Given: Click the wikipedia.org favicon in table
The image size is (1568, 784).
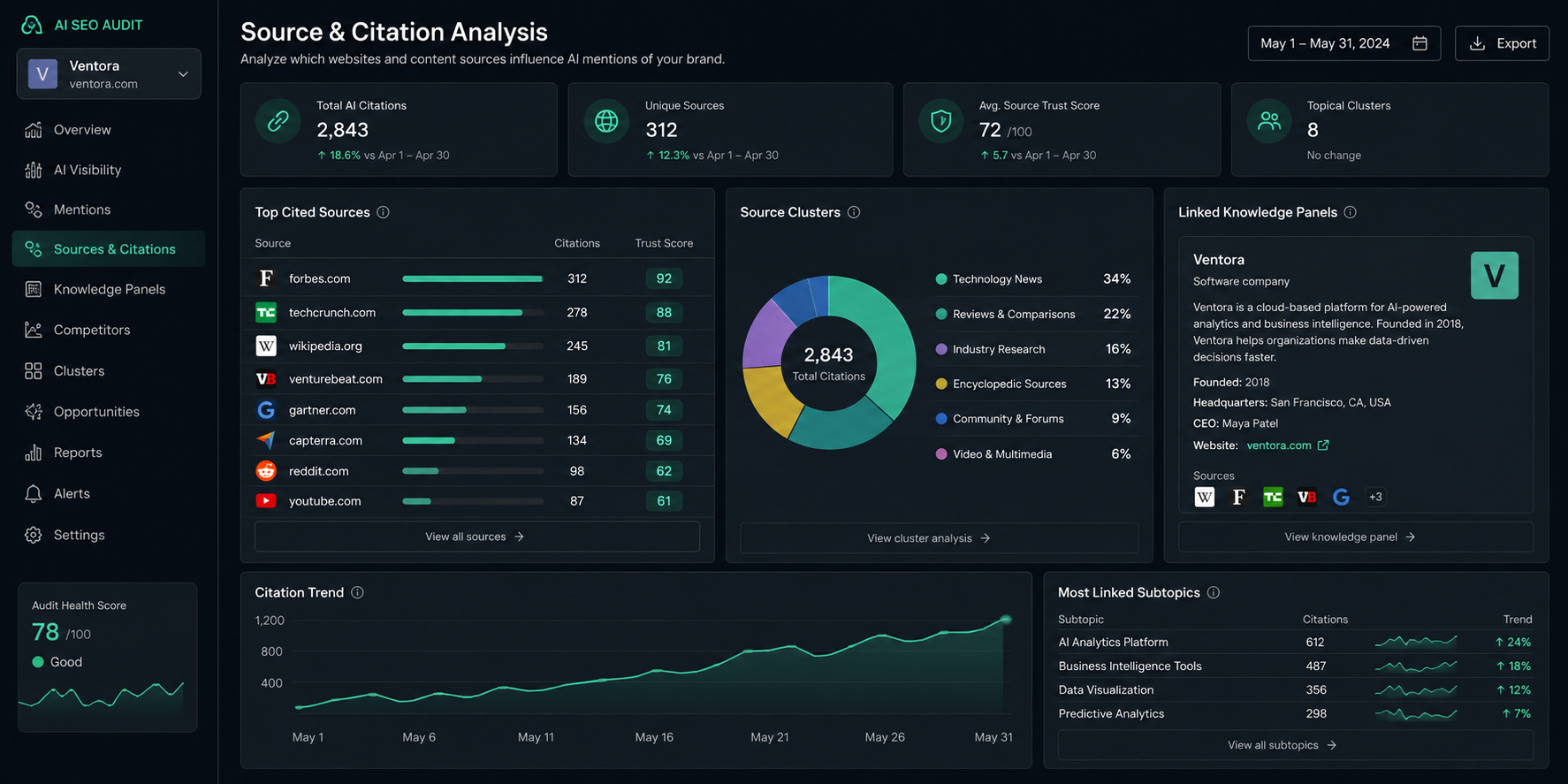Looking at the screenshot, I should 266,346.
